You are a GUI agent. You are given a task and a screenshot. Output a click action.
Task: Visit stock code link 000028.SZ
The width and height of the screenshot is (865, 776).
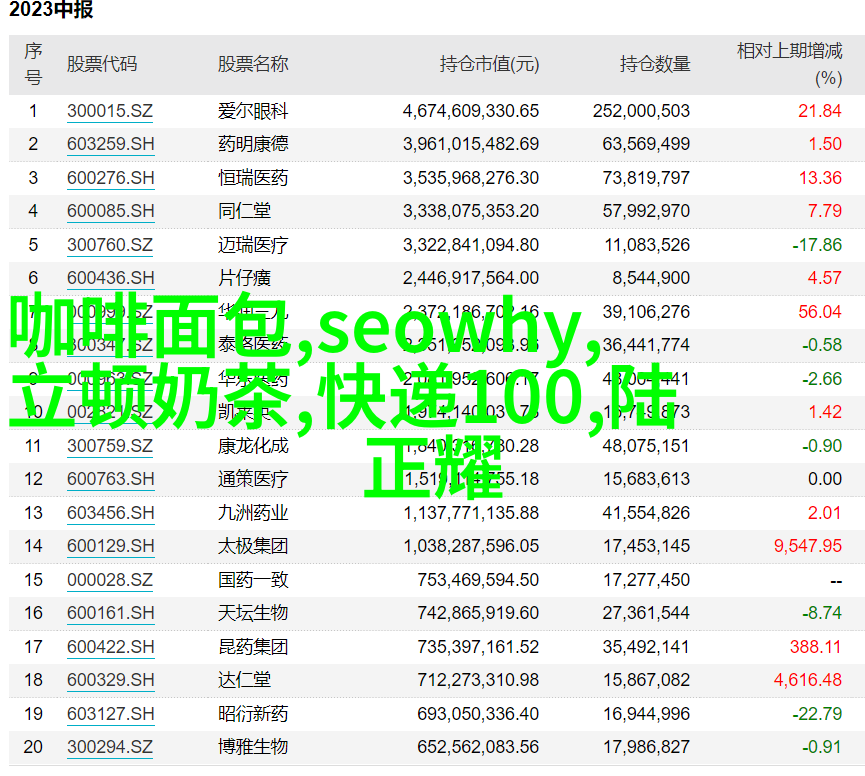[x=110, y=580]
